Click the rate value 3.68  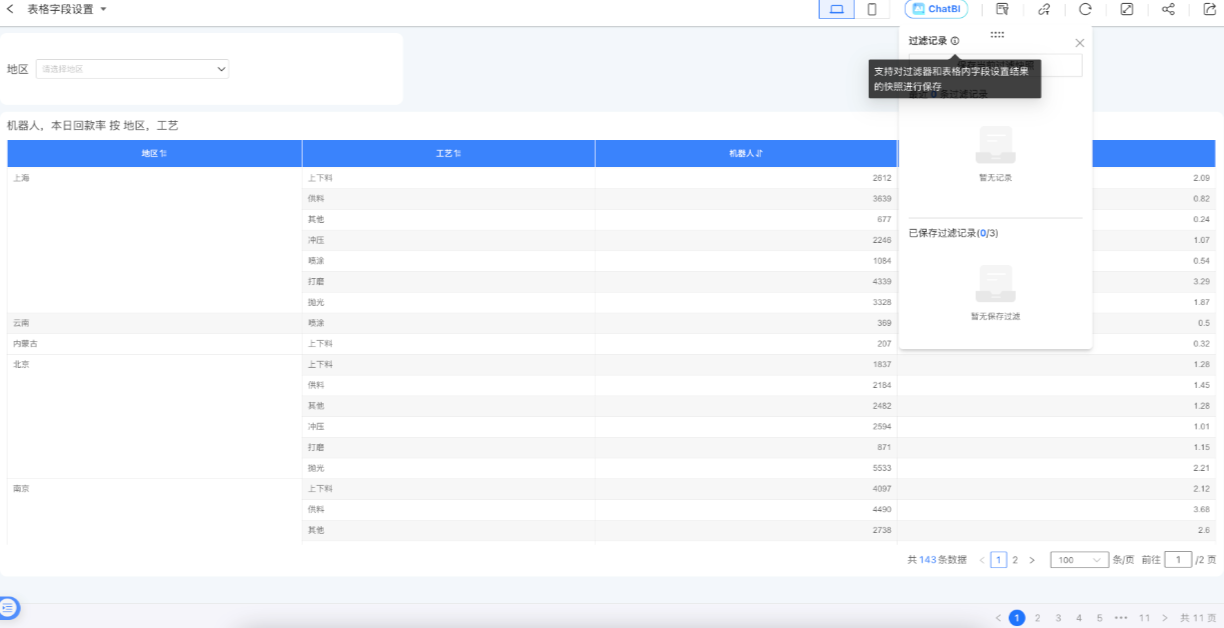(x=1201, y=509)
